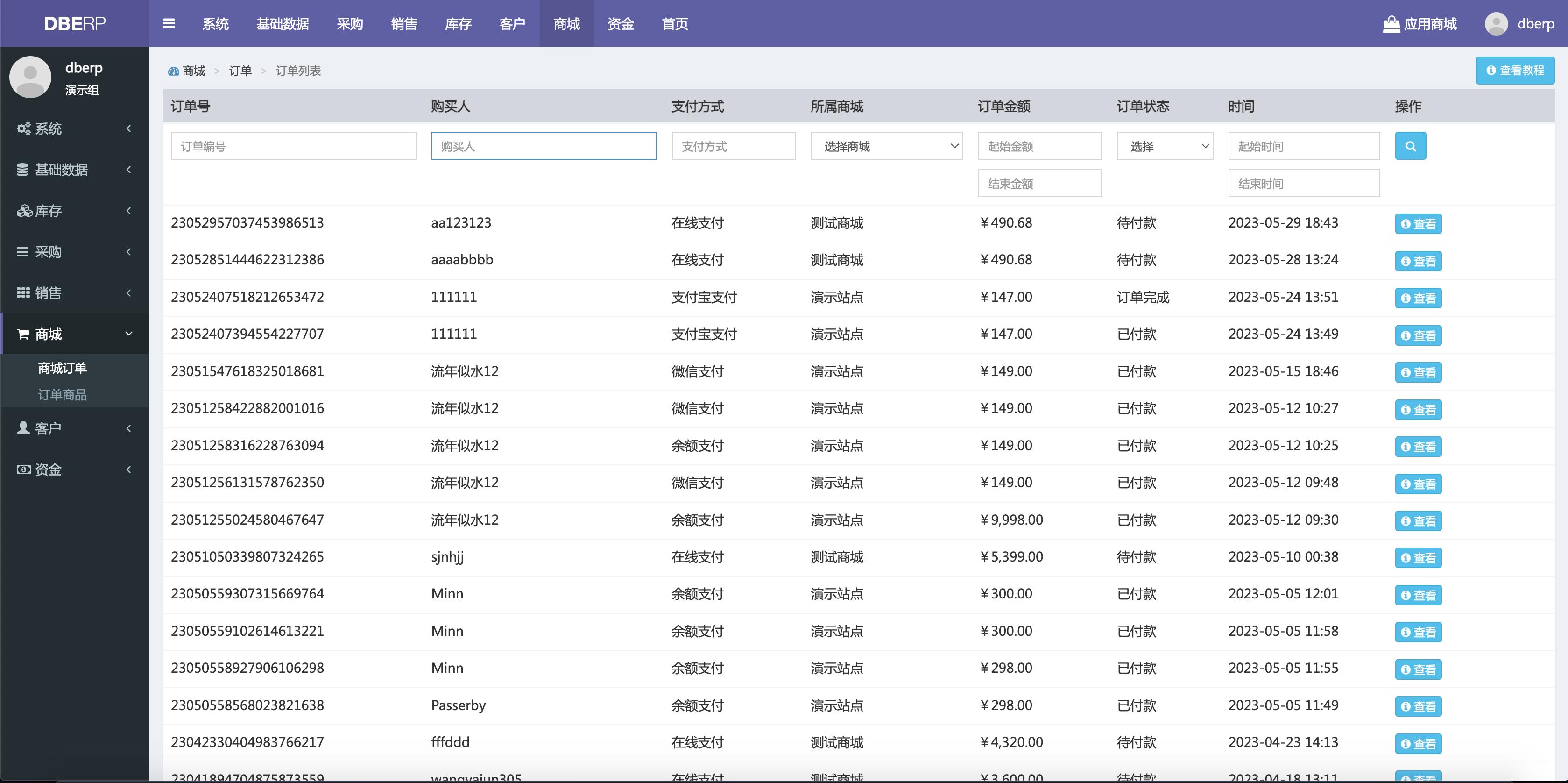1568x783 pixels.
Task: Switch to the 首页 menu tab
Action: (674, 24)
